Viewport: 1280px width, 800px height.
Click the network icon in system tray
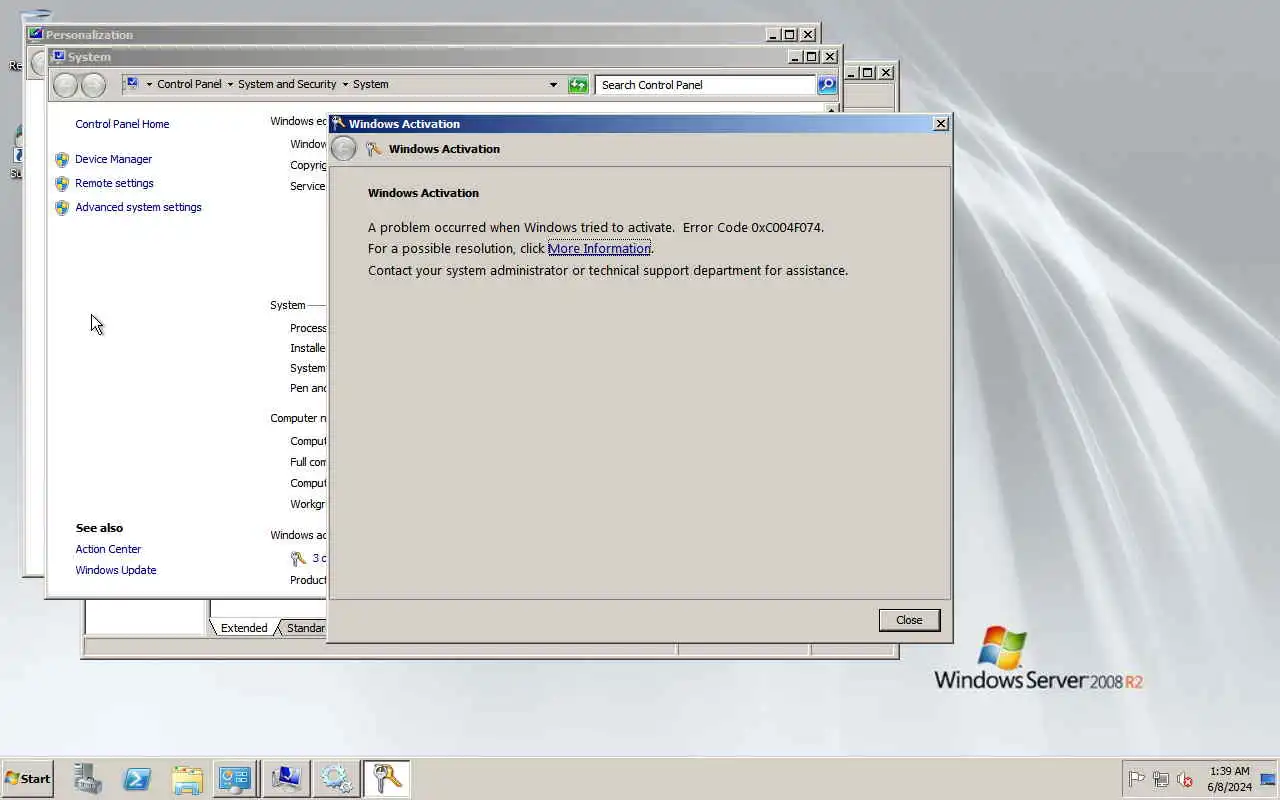tap(1161, 779)
